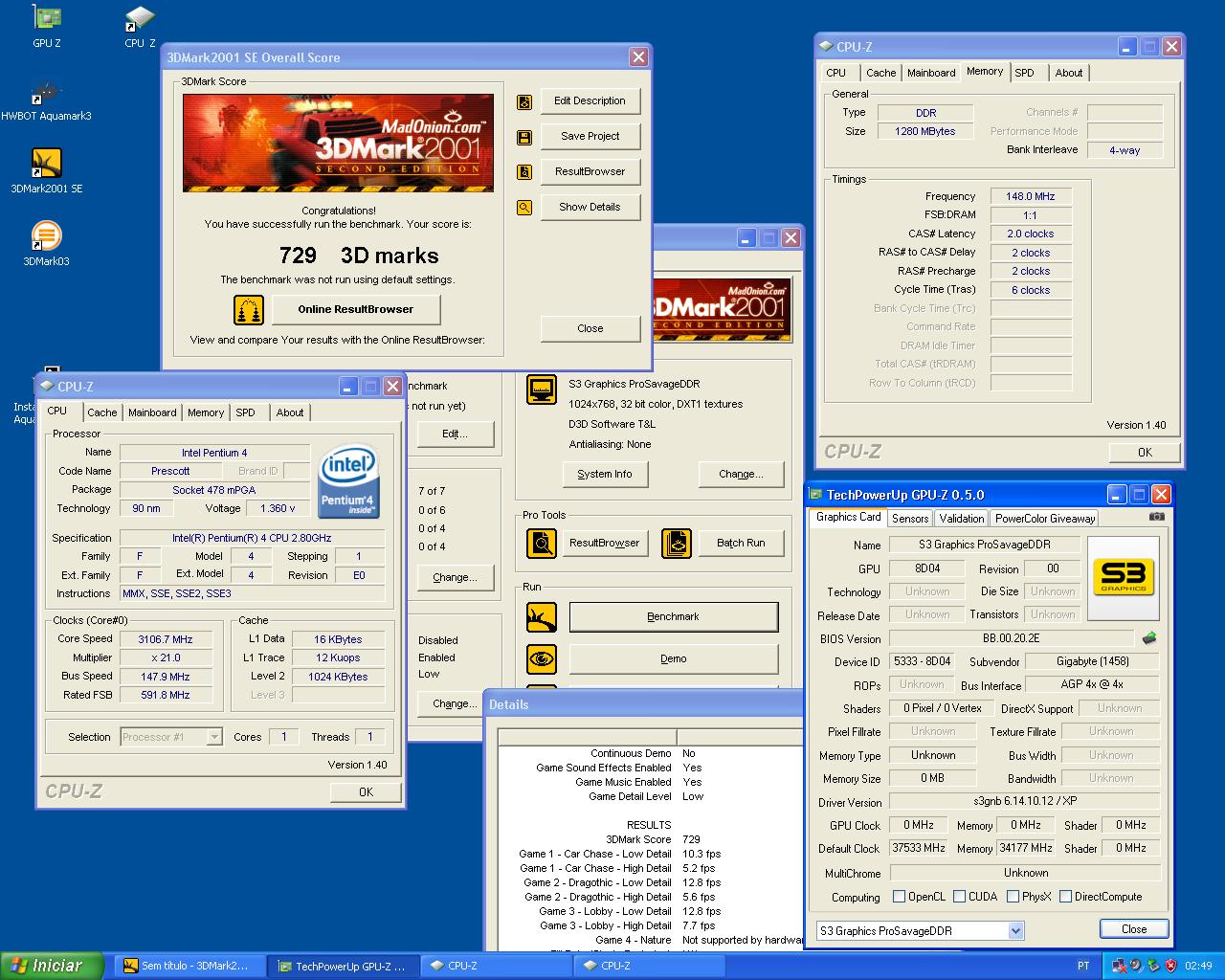Click the Change button beside display settings

pos(741,475)
